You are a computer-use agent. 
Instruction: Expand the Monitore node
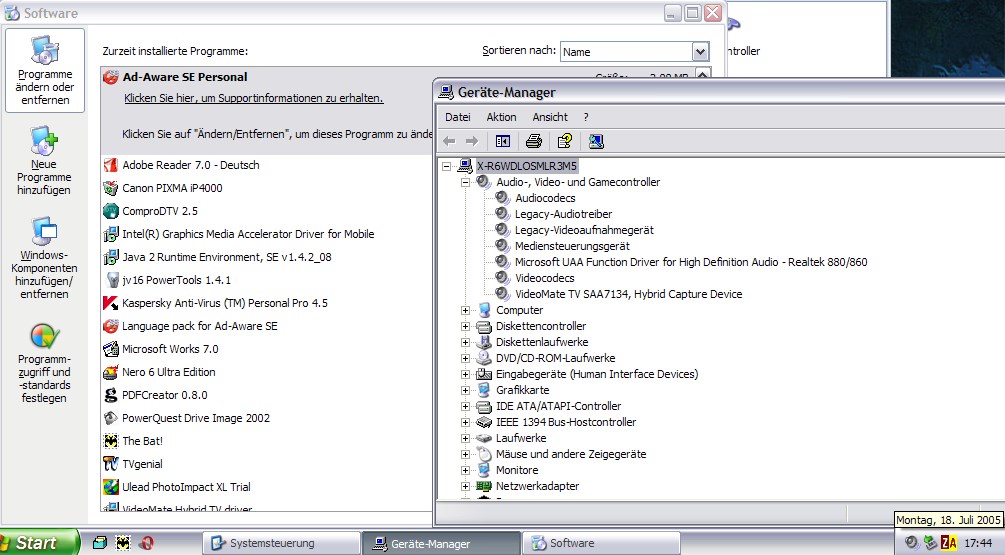point(465,470)
